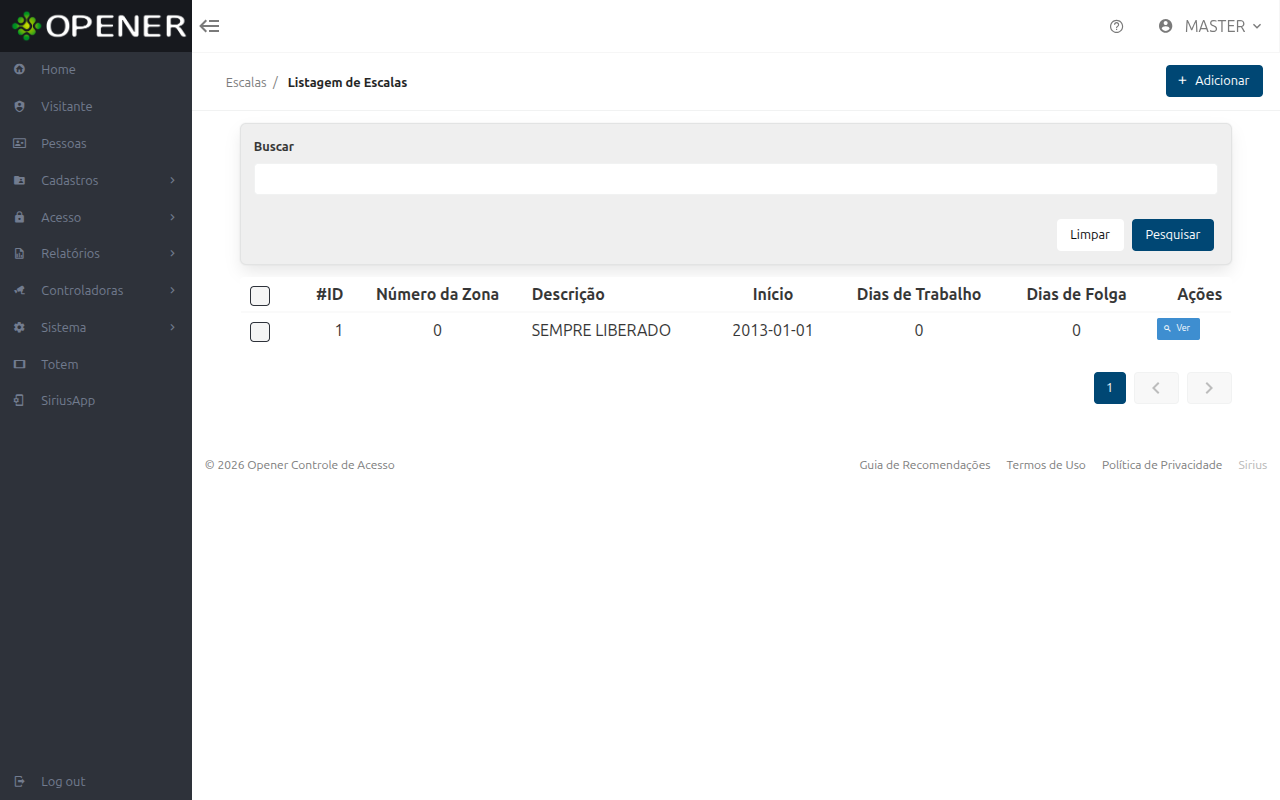Collapse the sidebar with the arrow-menu icon
1280x800 pixels.
210,26
